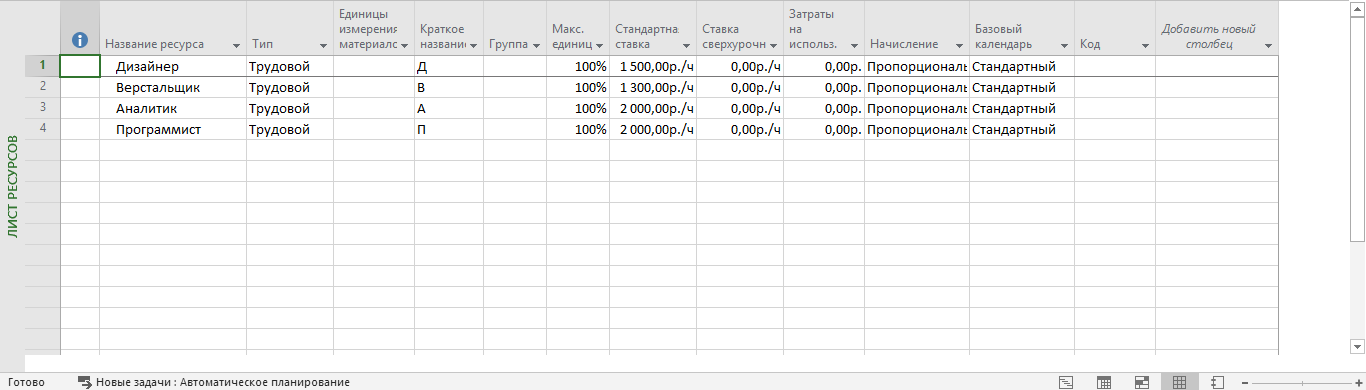The height and width of the screenshot is (390, 1366).
Task: Click the blue info indicator column header
Action: [80, 41]
